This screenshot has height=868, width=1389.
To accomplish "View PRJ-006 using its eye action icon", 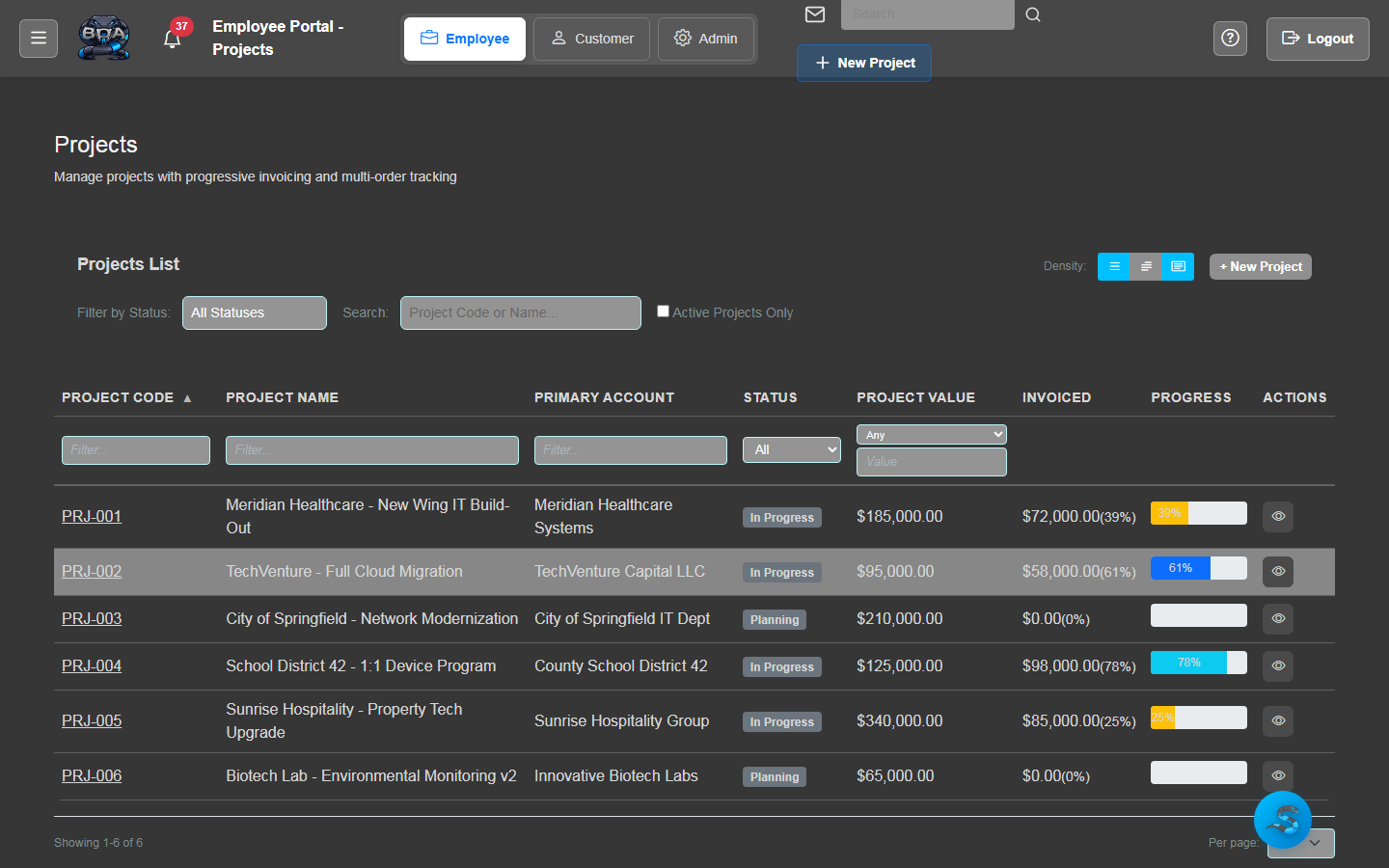I will [x=1277, y=775].
